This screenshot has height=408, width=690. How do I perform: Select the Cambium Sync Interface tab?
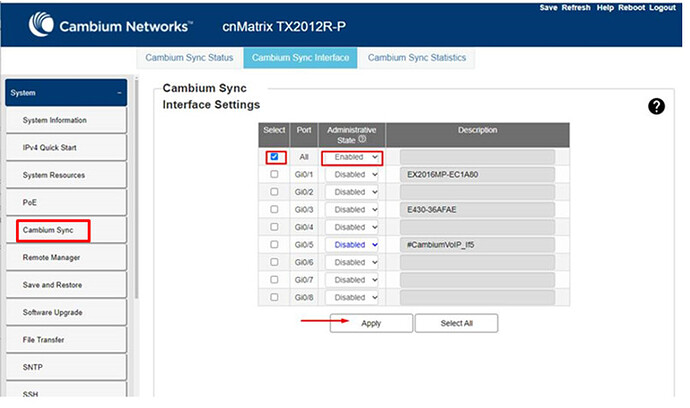click(301, 58)
